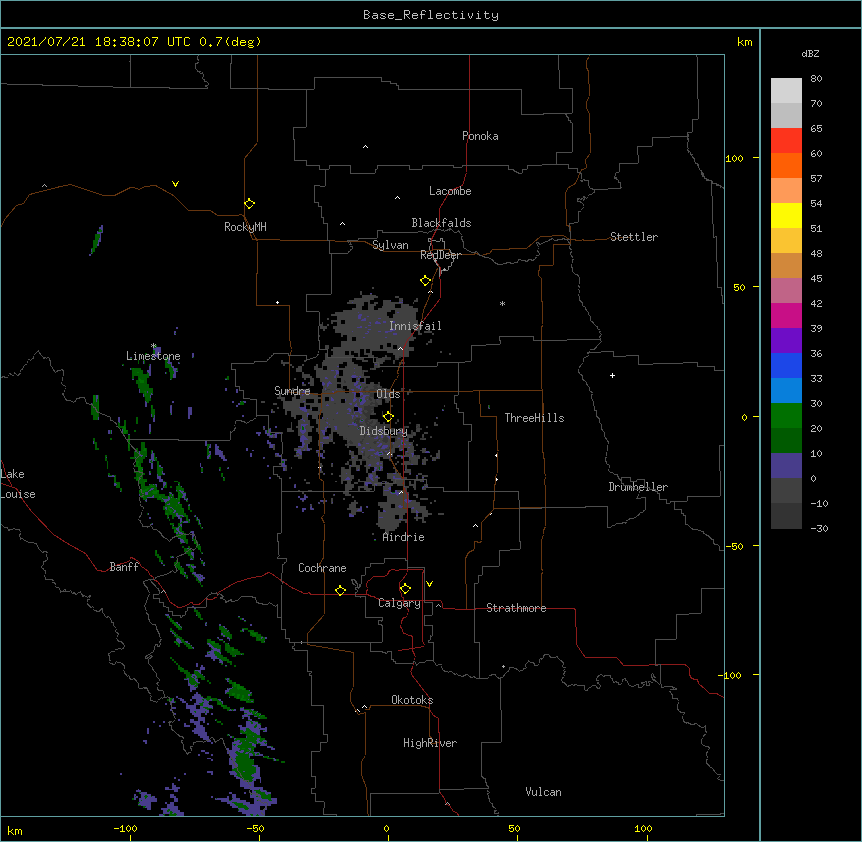Select the yellow V marker northwest of RockyMH
The height and width of the screenshot is (842, 862).
click(x=175, y=184)
